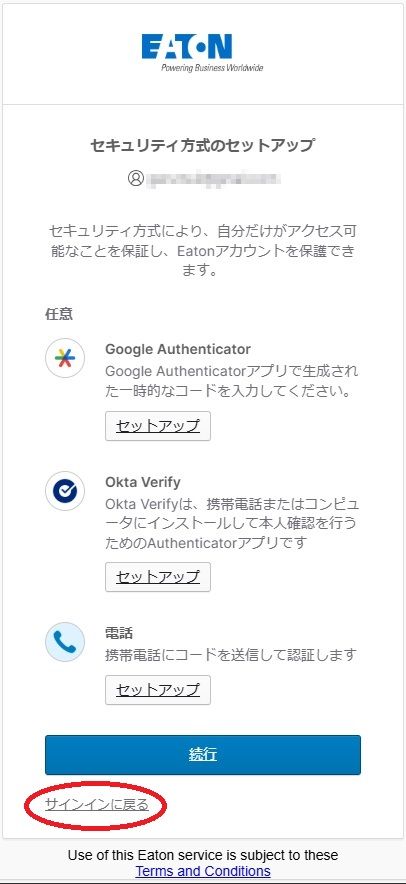The width and height of the screenshot is (406, 884).
Task: Open the Terms and Conditions link
Action: pyautogui.click(x=203, y=871)
